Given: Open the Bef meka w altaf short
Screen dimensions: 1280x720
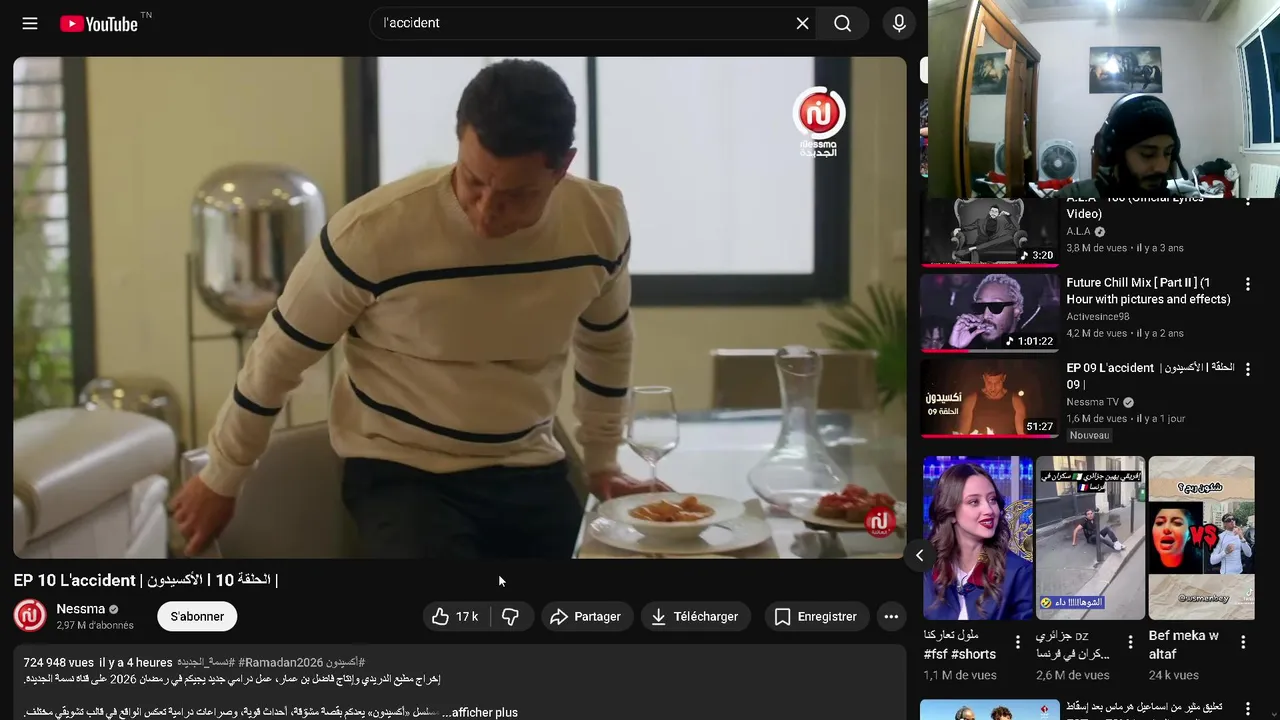Looking at the screenshot, I should point(1201,538).
